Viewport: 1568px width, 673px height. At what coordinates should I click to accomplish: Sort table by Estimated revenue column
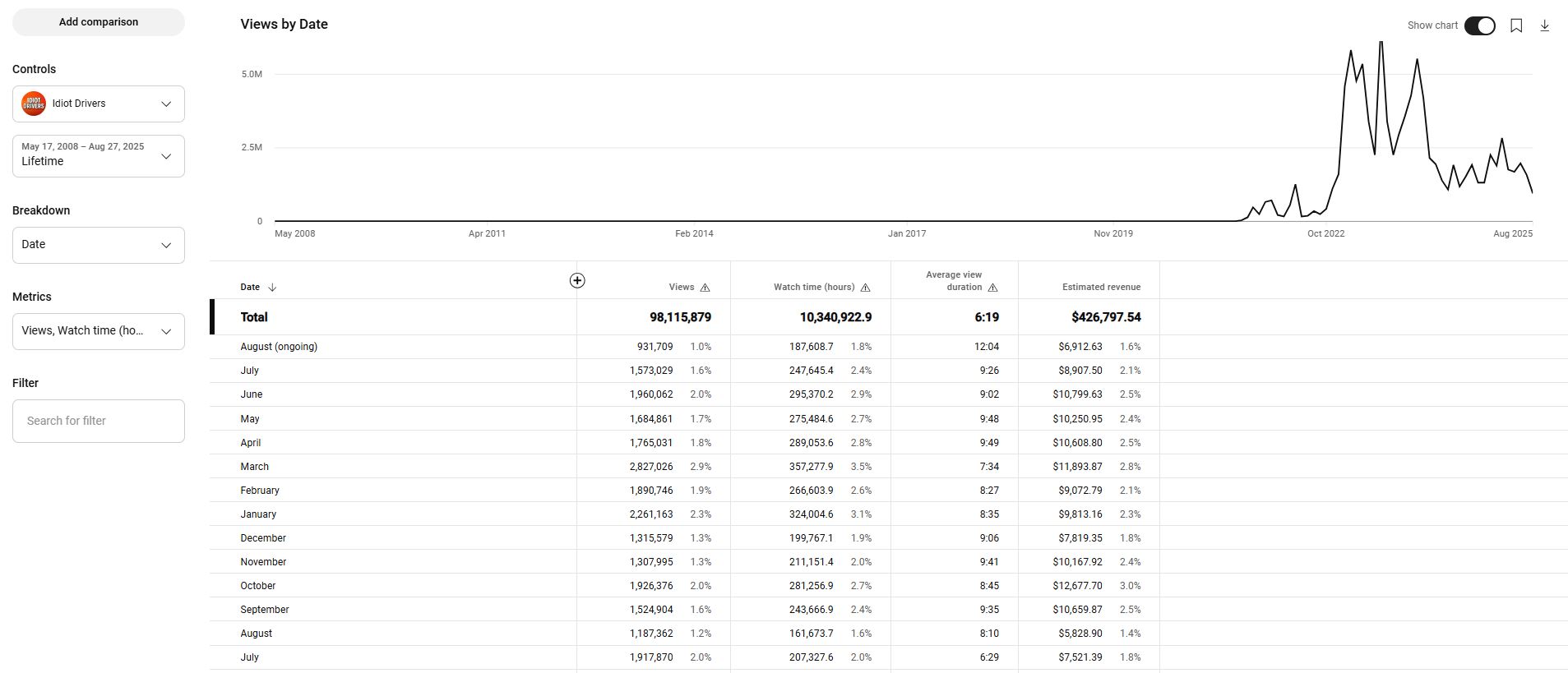point(1100,288)
